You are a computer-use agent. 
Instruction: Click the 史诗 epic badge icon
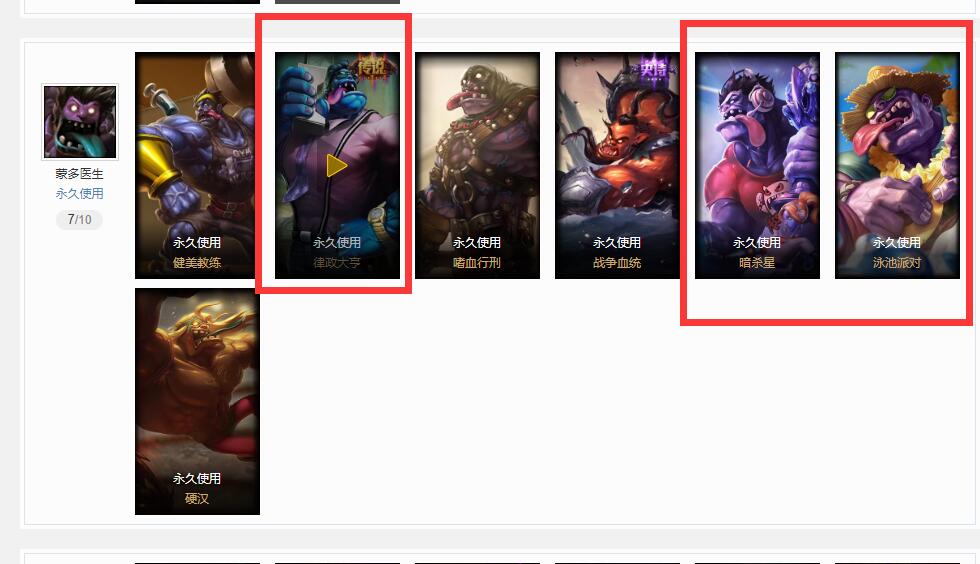(654, 66)
